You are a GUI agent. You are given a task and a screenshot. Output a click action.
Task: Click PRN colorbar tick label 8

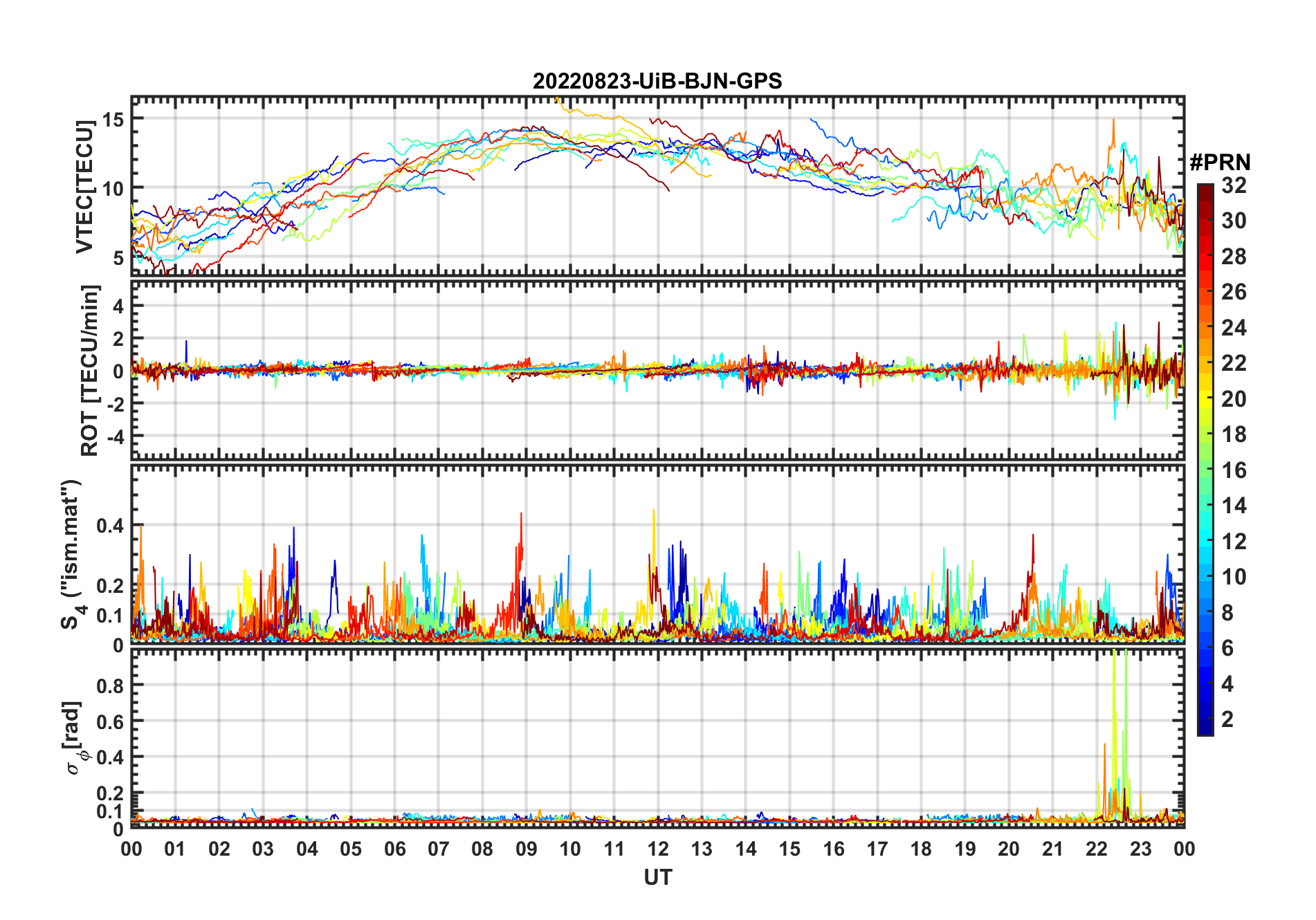[1227, 613]
